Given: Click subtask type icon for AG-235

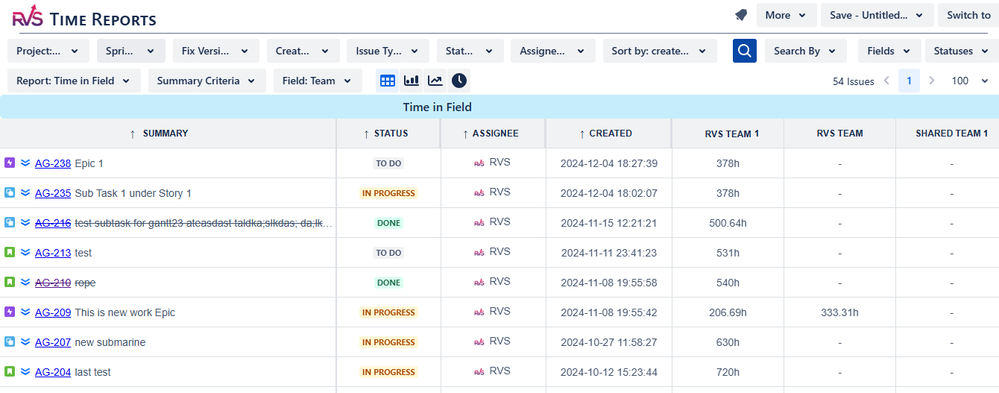Looking at the screenshot, I should (x=10, y=193).
